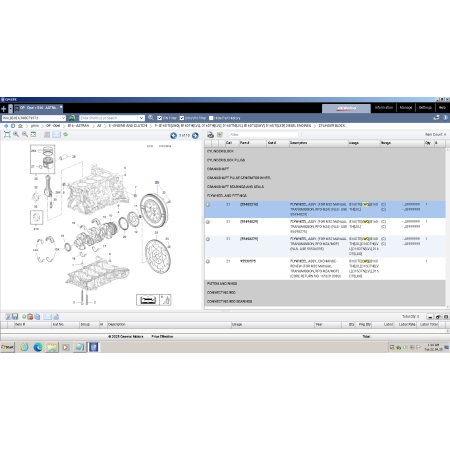Image resolution: width=450 pixels, height=450 pixels.
Task: Zoom out on the illustration
Action: tap(25, 134)
